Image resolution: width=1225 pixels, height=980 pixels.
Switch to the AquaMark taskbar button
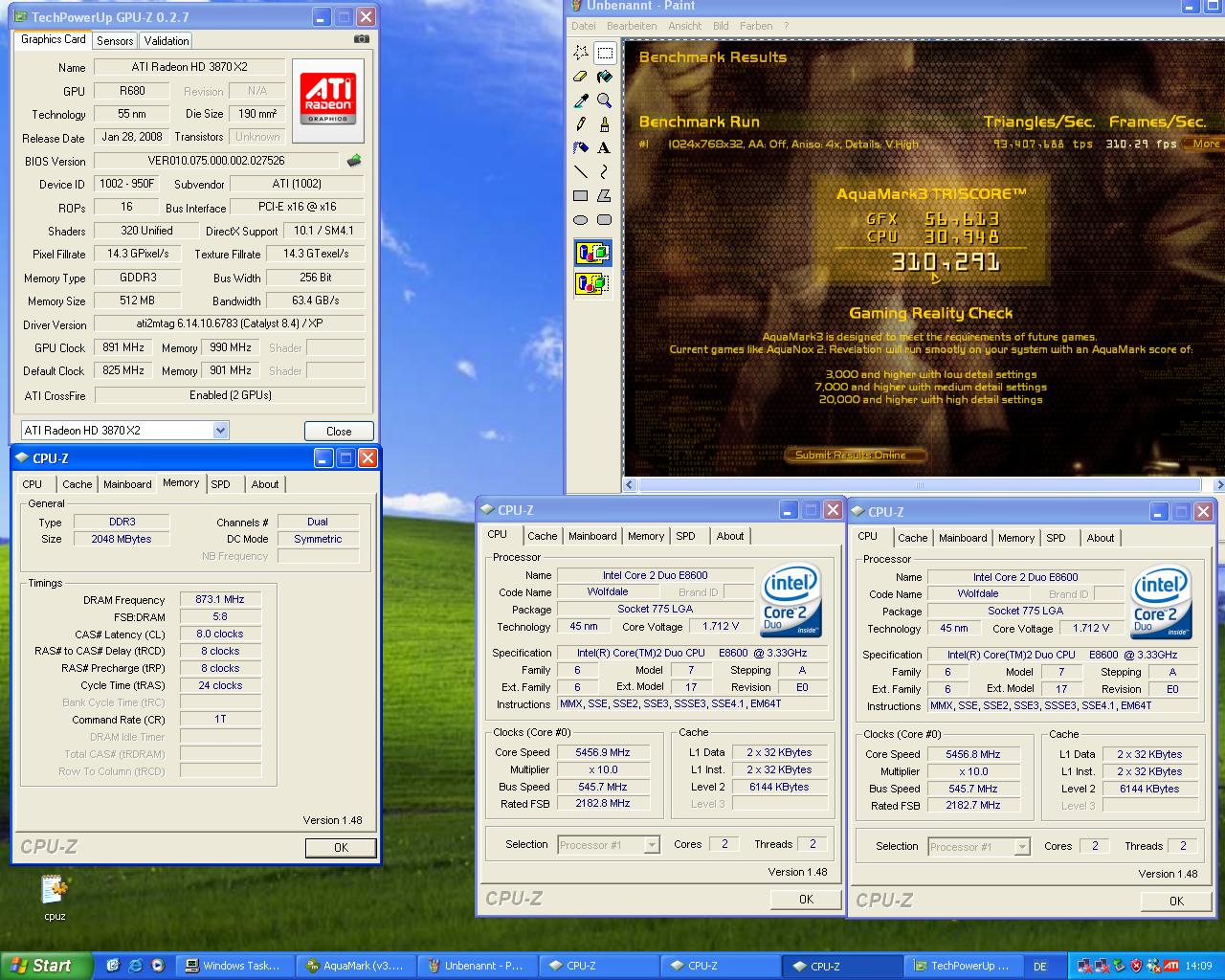point(357,966)
